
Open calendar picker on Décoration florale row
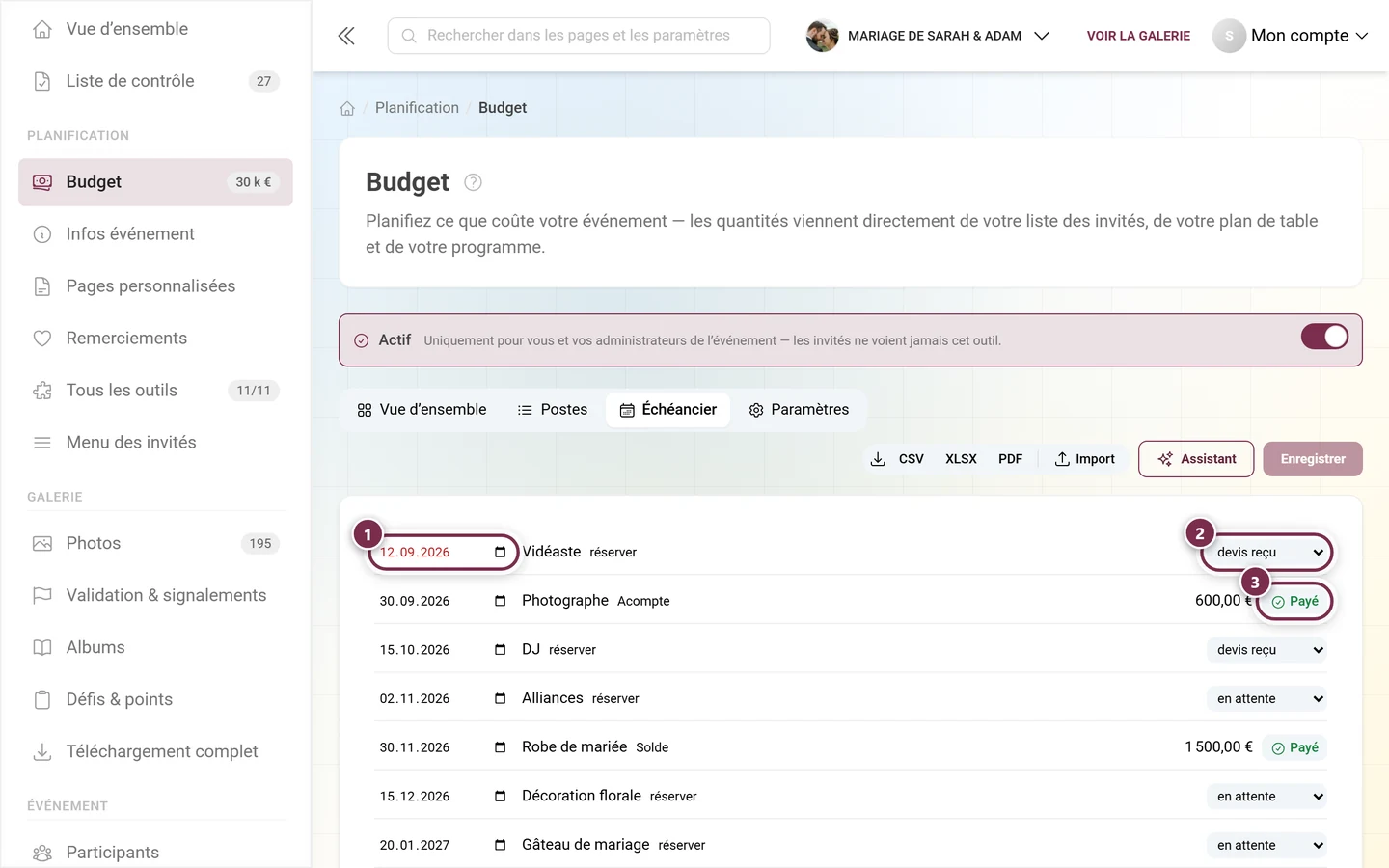pyautogui.click(x=500, y=797)
